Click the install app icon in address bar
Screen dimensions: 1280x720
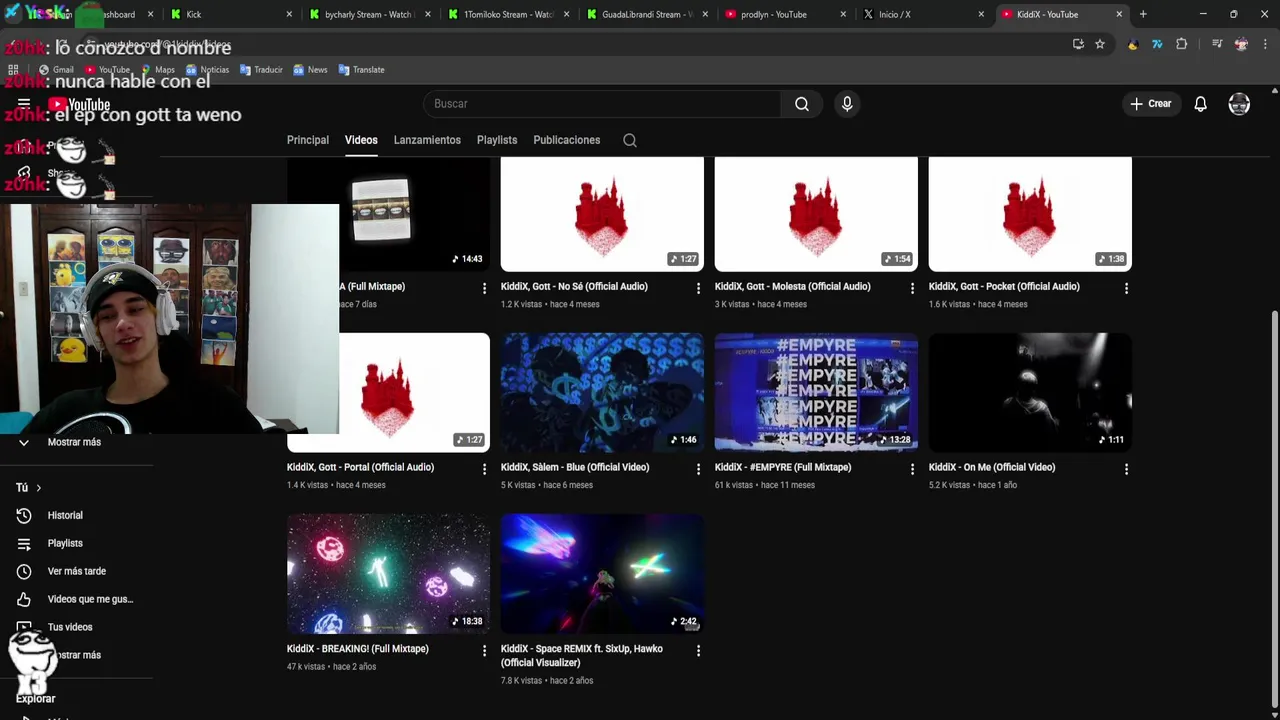tap(1078, 44)
